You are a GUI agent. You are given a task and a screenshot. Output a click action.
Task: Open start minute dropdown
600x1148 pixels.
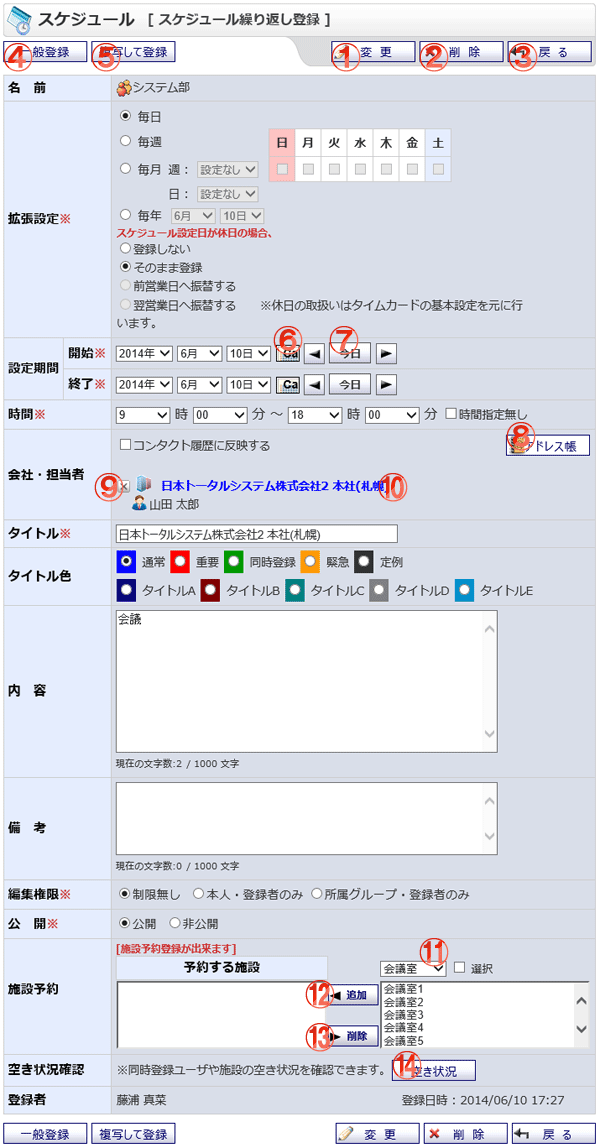click(x=220, y=415)
